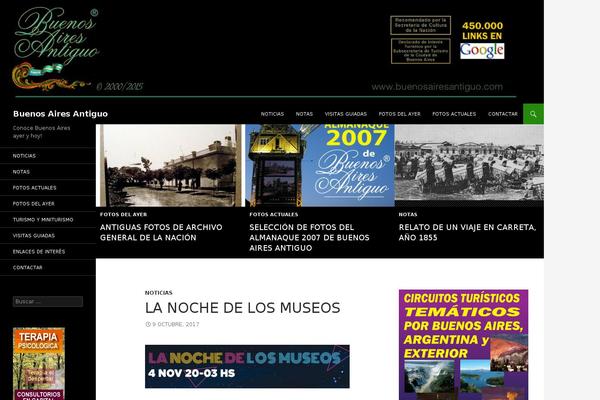
Task: Open Relato de un Viaje en Carreta article
Action: pos(467,232)
